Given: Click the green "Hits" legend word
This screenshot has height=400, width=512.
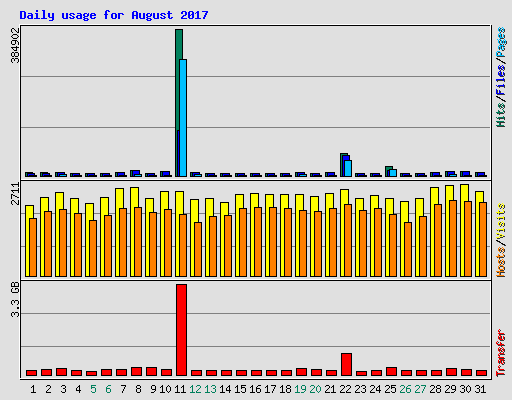Looking at the screenshot, I should tap(501, 115).
